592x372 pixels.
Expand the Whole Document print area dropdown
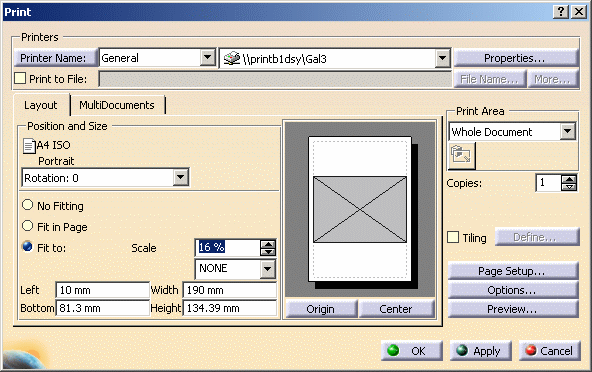coord(567,131)
